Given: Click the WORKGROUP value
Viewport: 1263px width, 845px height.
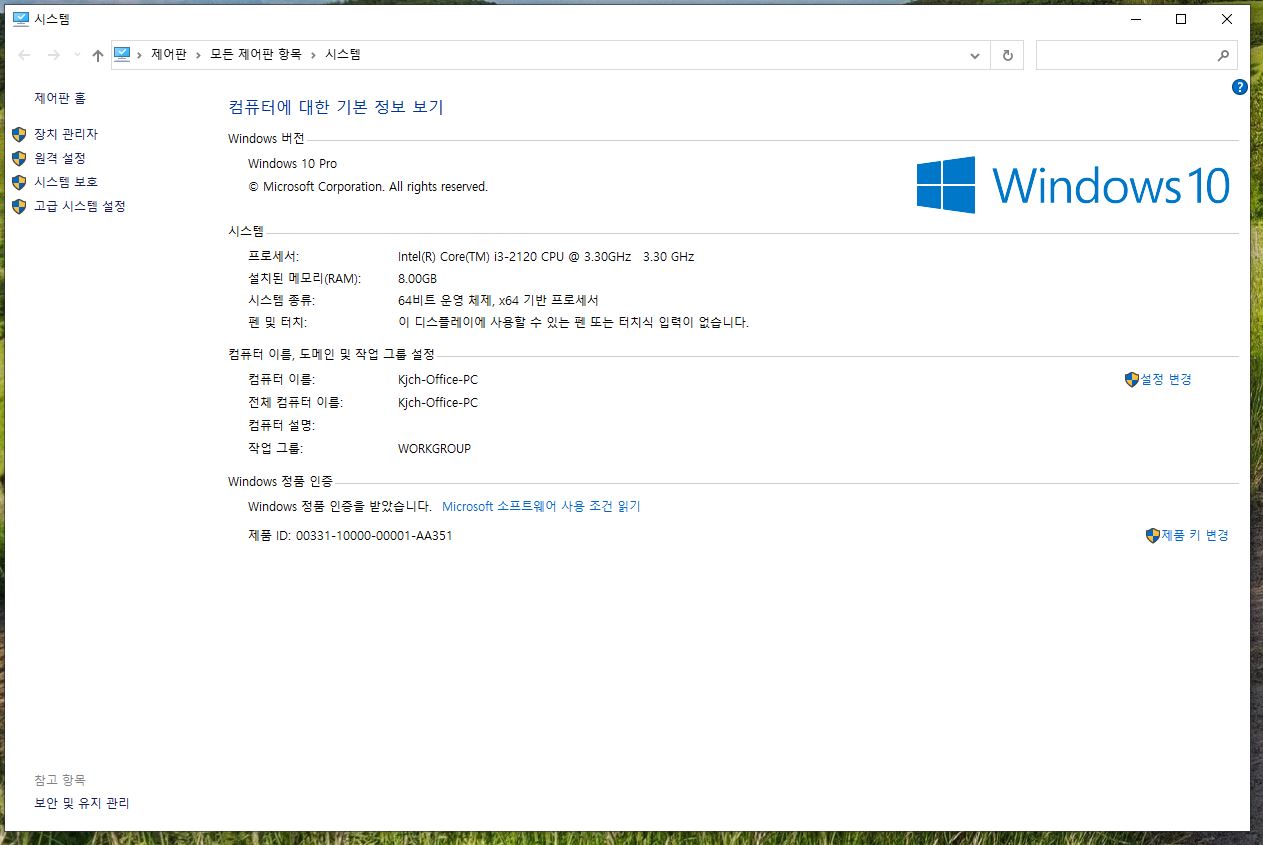Looking at the screenshot, I should tap(434, 449).
